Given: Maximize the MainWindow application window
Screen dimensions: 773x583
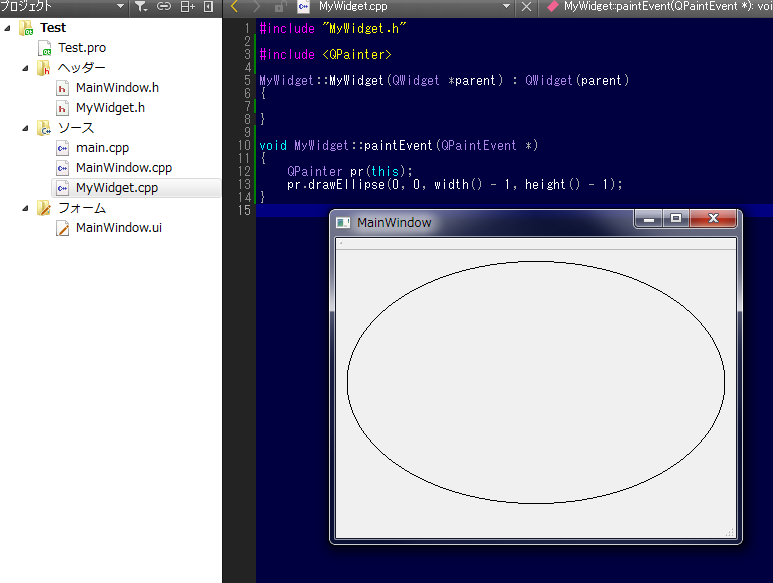Looking at the screenshot, I should pyautogui.click(x=676, y=218).
